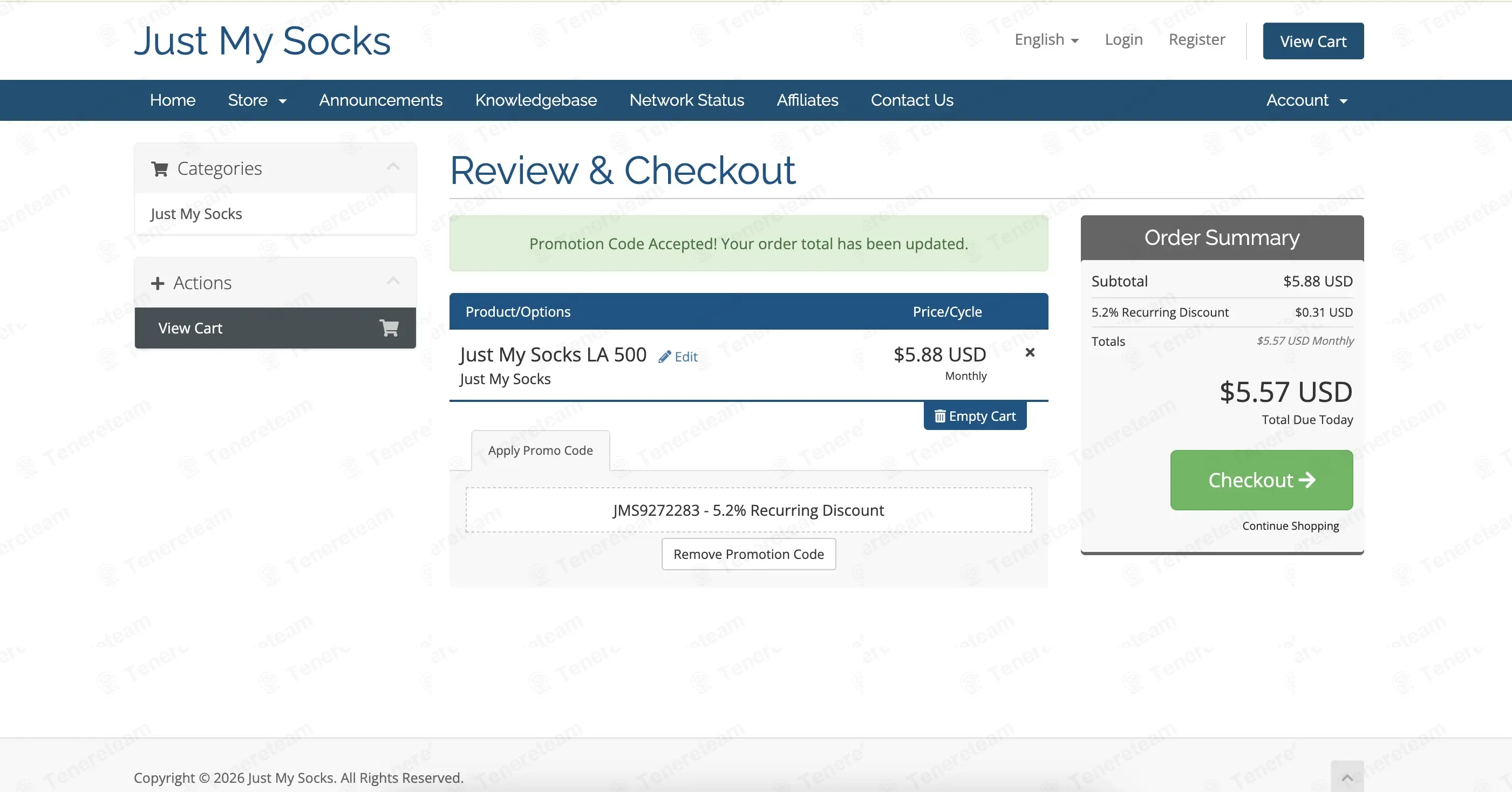Open Just My Socks category link
The width and height of the screenshot is (1512, 792).
196,214
